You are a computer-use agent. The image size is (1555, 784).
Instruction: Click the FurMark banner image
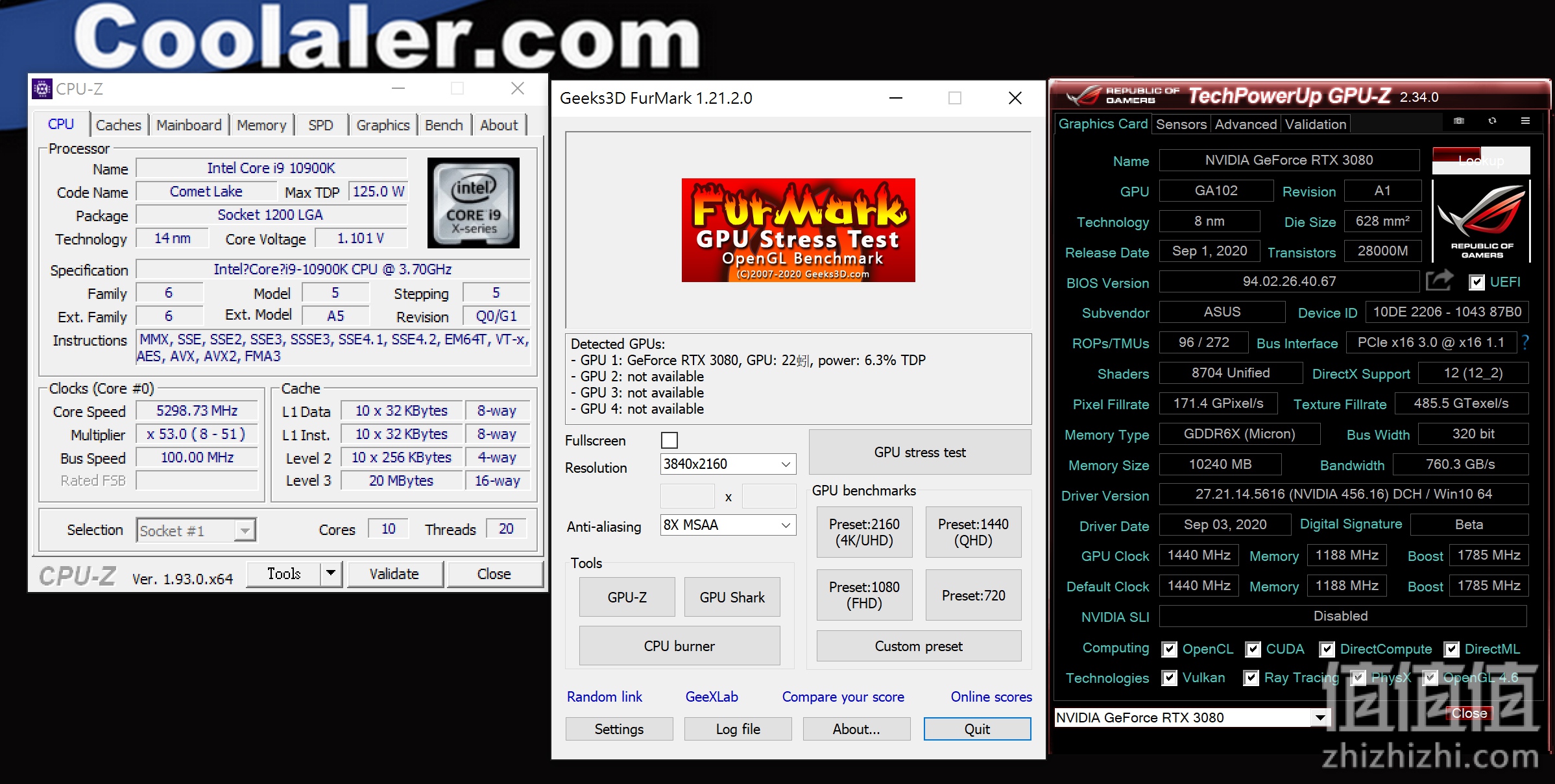point(798,230)
